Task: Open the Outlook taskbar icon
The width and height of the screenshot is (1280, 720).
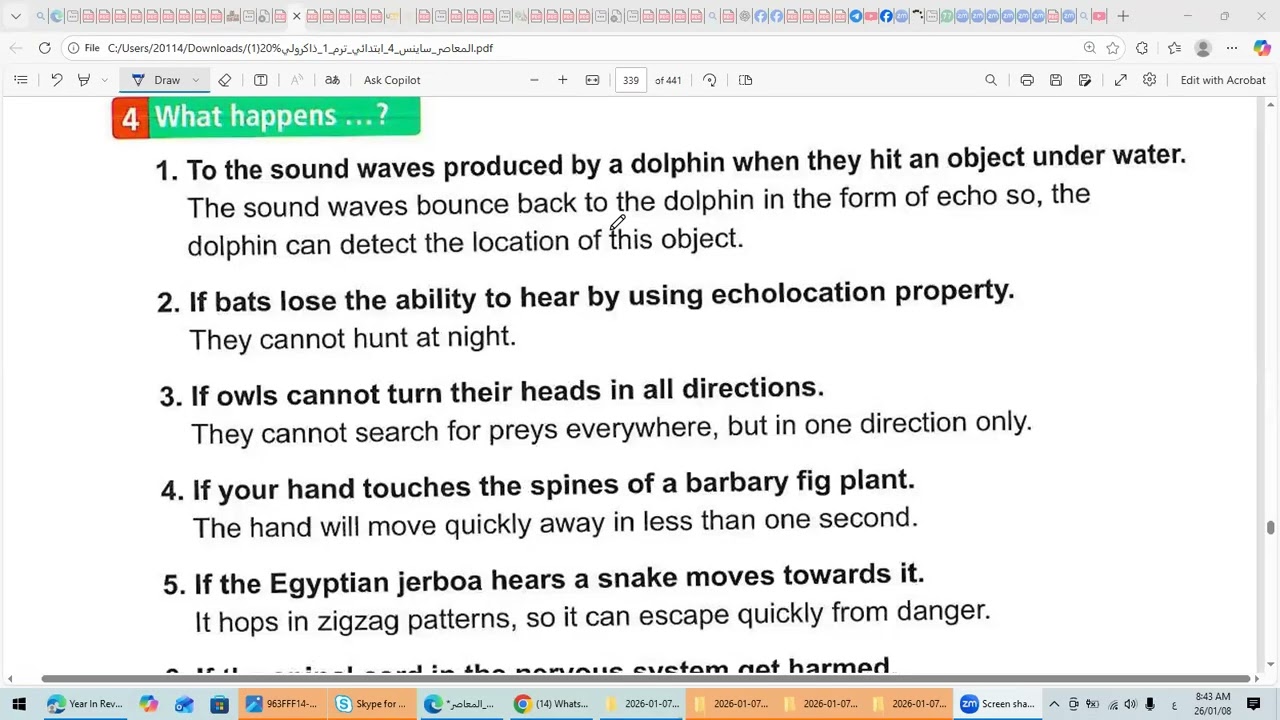Action: coord(184,704)
